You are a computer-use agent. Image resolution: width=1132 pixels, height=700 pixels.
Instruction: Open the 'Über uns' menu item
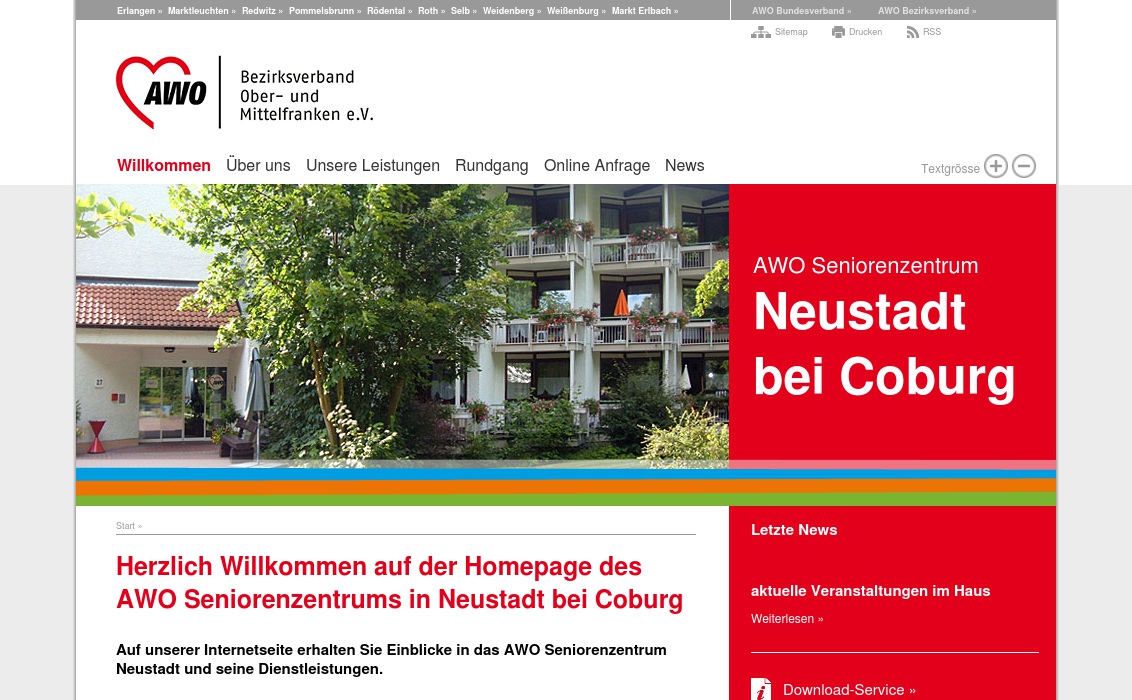pyautogui.click(x=258, y=166)
